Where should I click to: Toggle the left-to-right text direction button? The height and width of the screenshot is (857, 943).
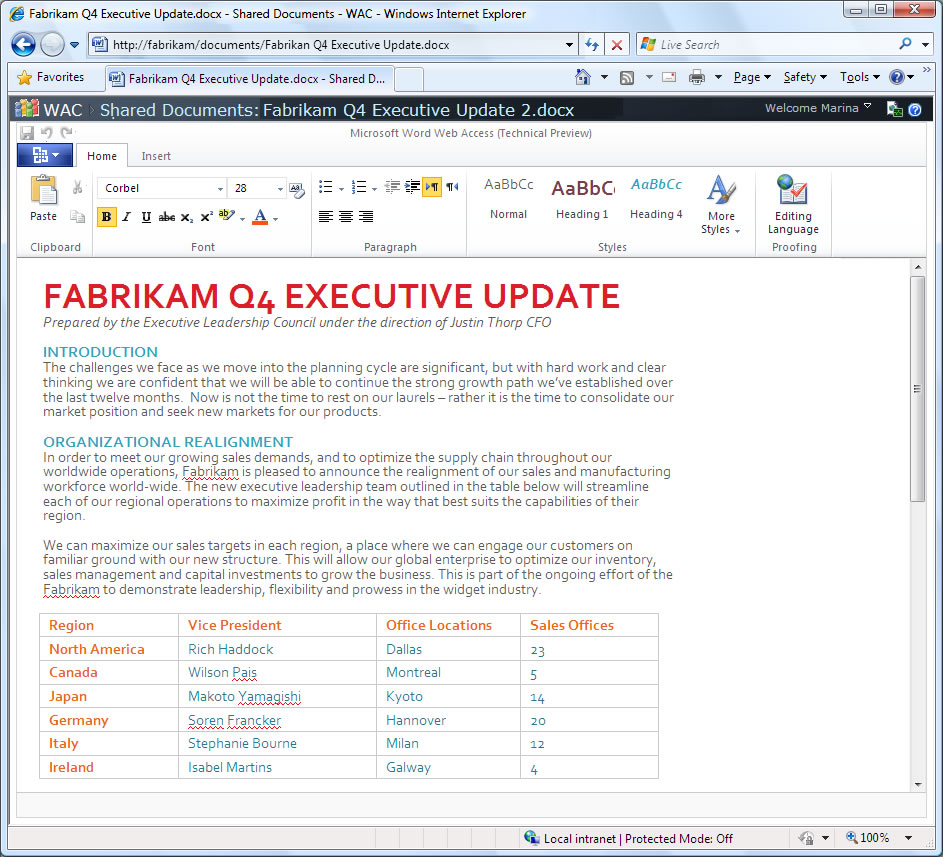pos(432,187)
